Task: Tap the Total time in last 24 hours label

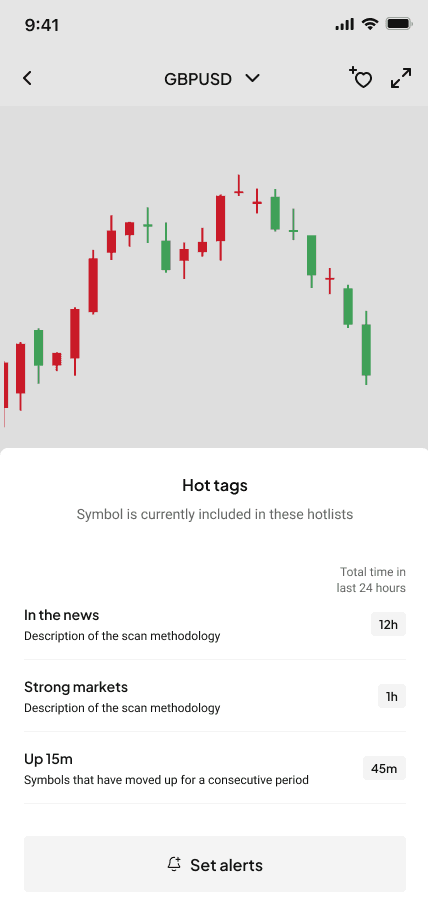Action: pyautogui.click(x=371, y=580)
